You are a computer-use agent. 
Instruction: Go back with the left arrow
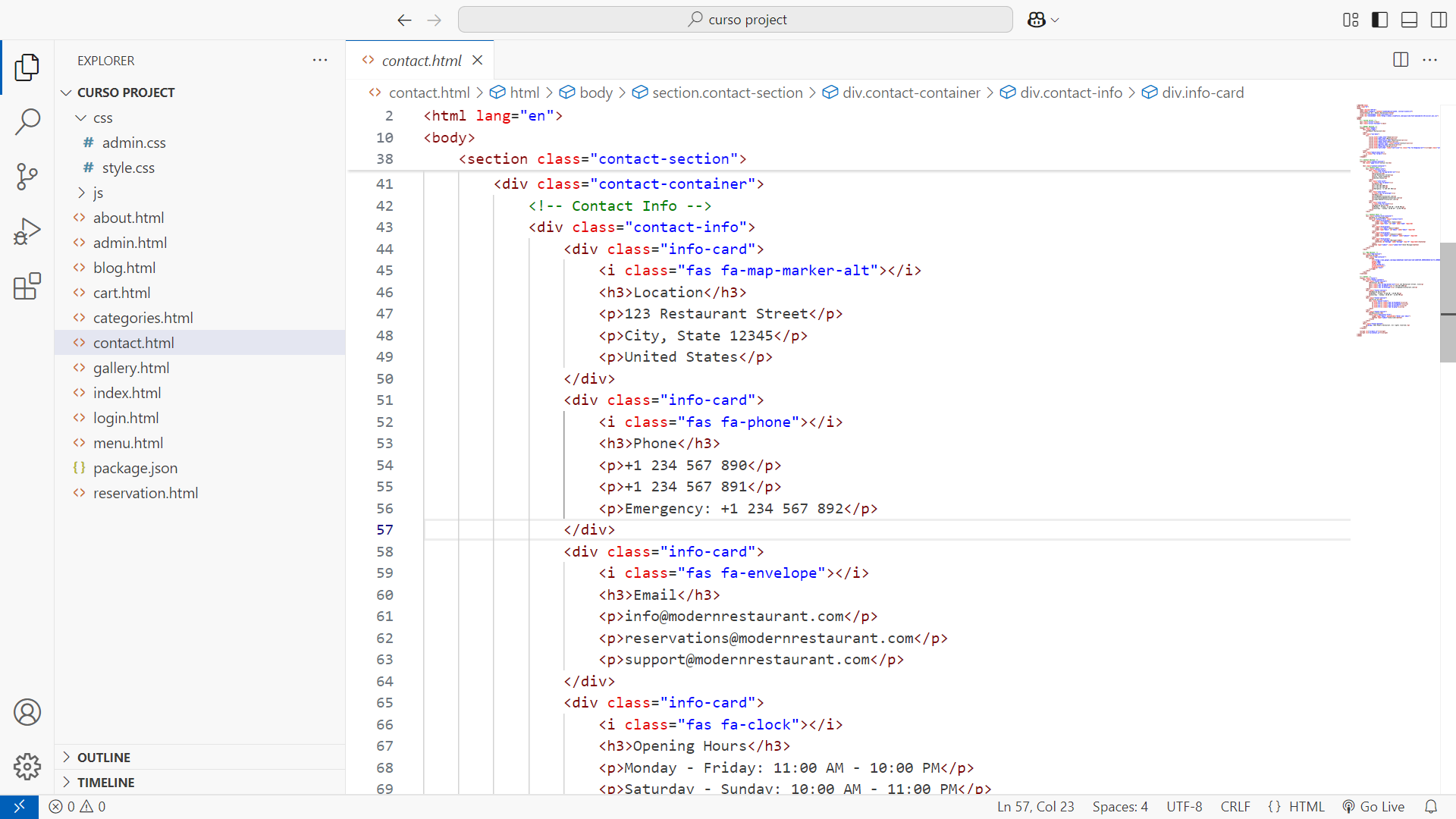point(404,20)
